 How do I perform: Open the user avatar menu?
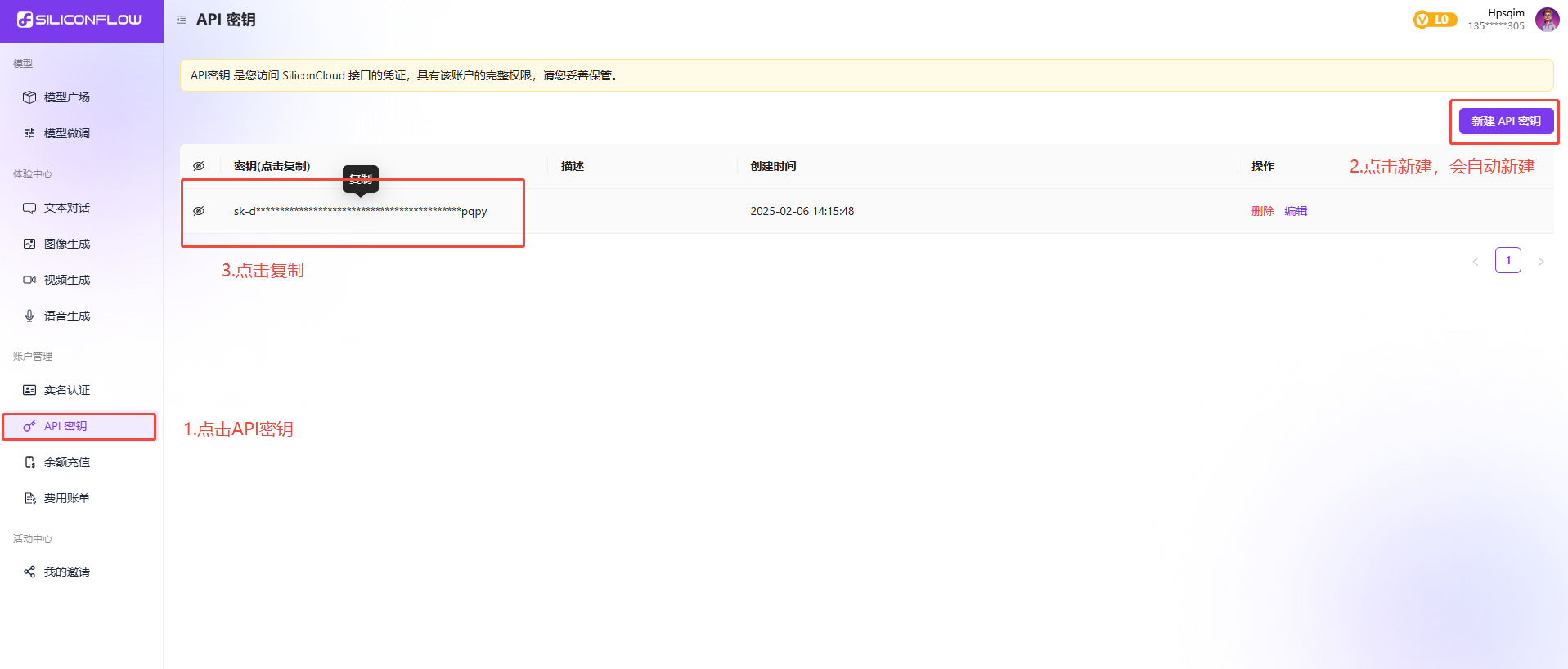point(1547,20)
